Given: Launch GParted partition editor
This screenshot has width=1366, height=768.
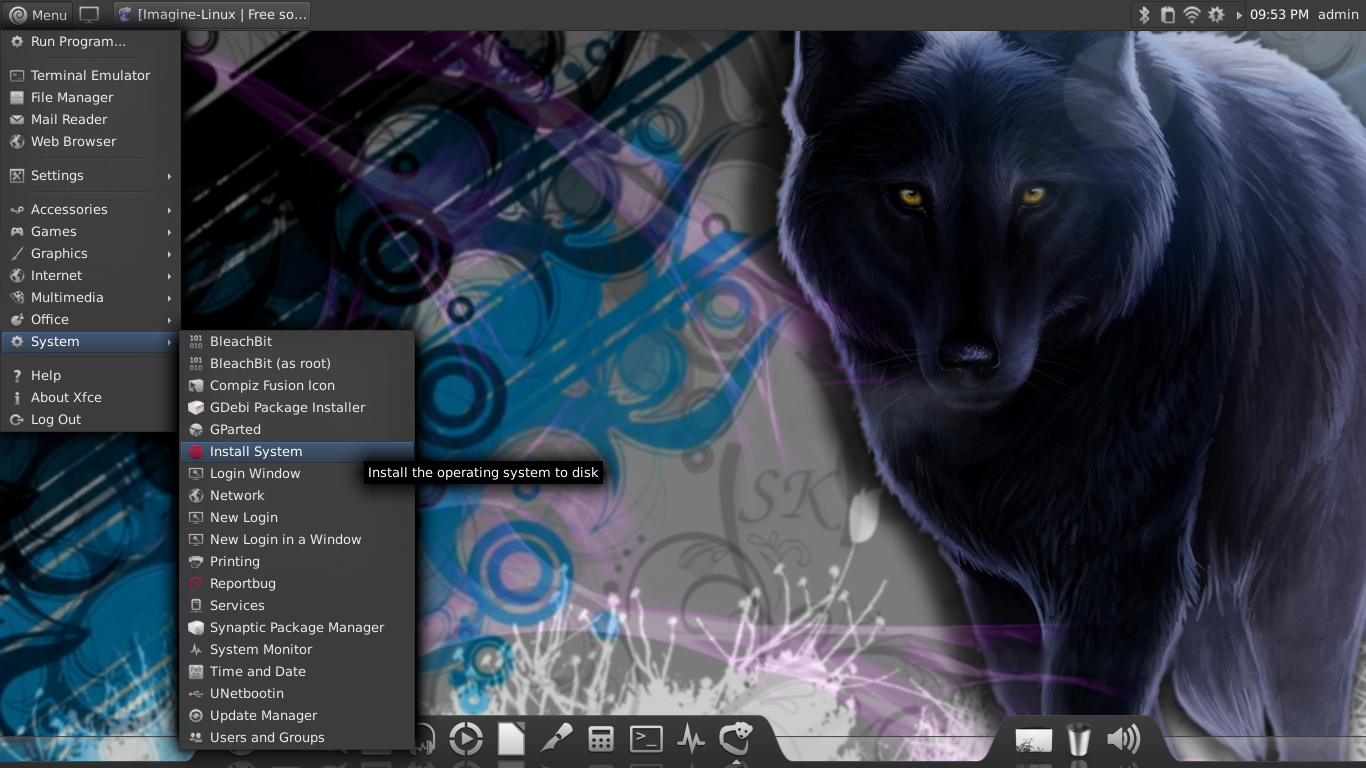Looking at the screenshot, I should coord(297,429).
